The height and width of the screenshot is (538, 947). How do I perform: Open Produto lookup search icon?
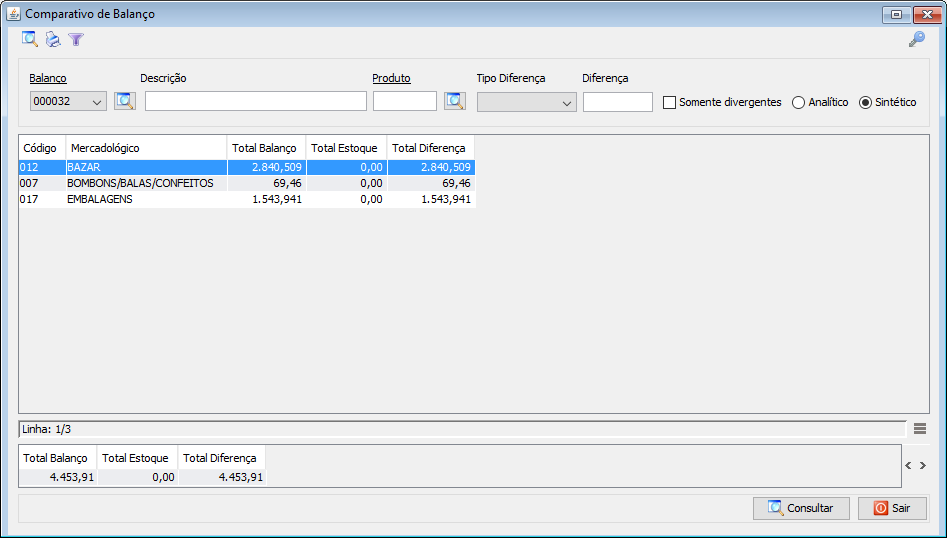point(455,101)
